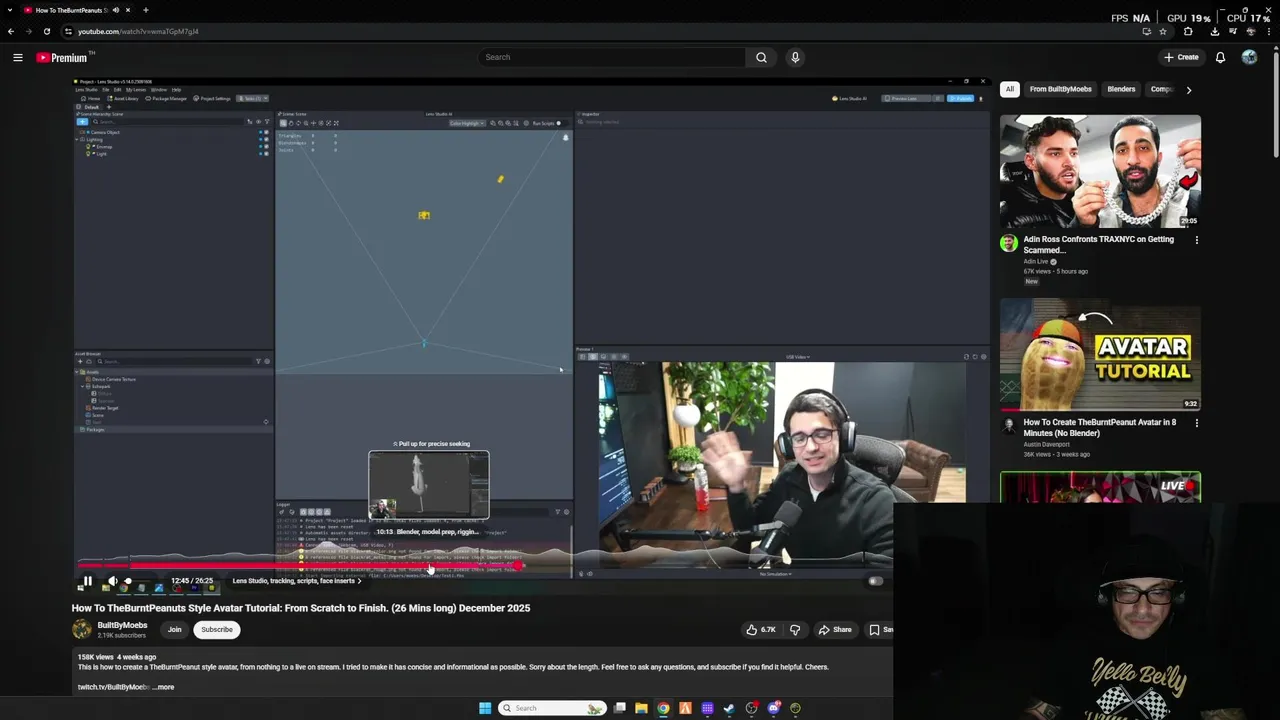
Task: Subscribe to BuiltByMoebs
Action: coord(217,630)
